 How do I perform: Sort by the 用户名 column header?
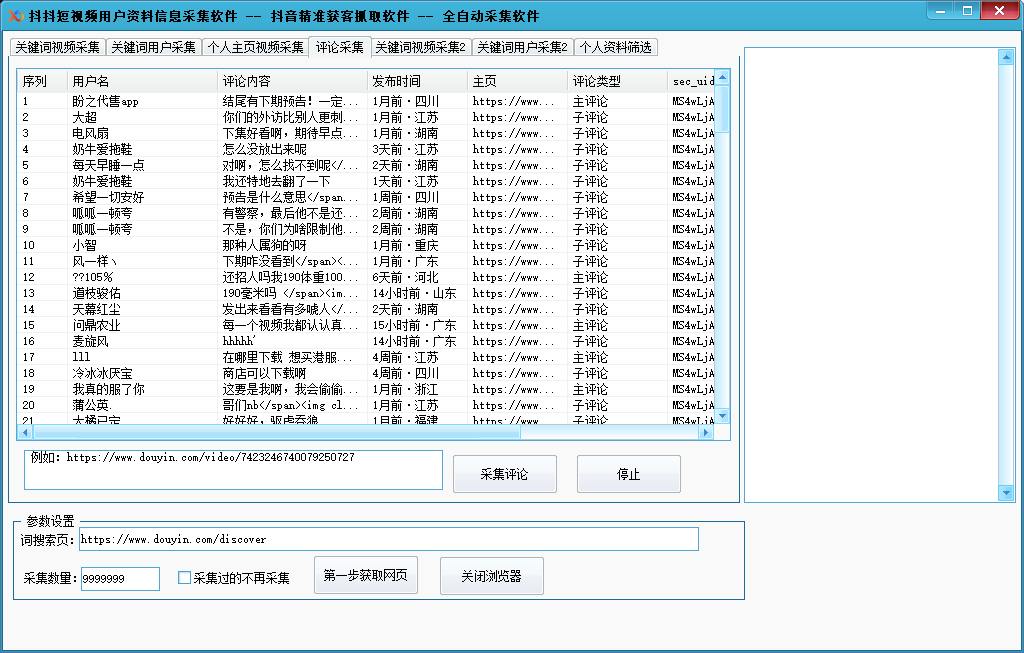coord(142,81)
